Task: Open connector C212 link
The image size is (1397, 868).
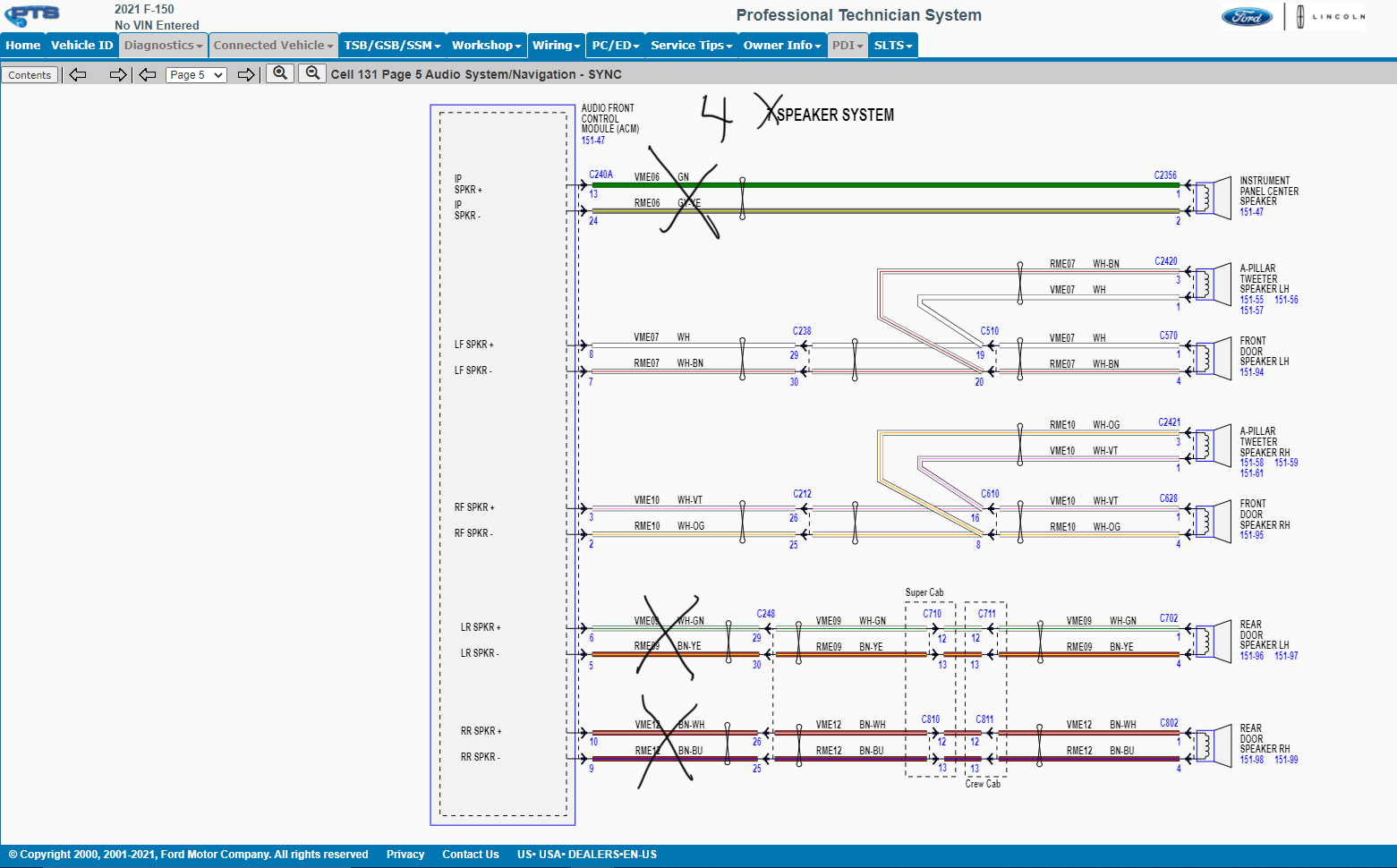Action: (803, 494)
